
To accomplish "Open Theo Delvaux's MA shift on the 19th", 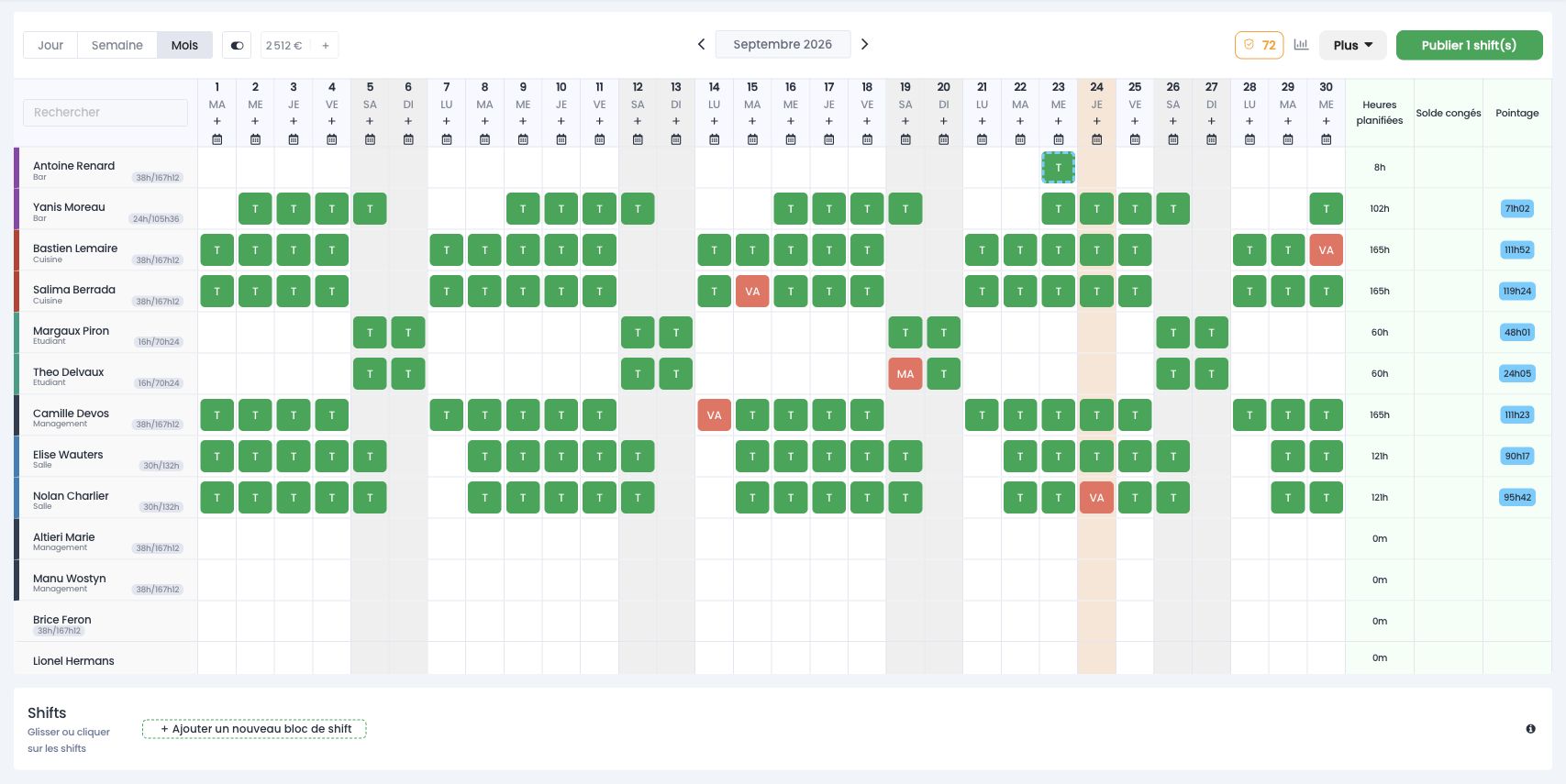I will tap(905, 374).
